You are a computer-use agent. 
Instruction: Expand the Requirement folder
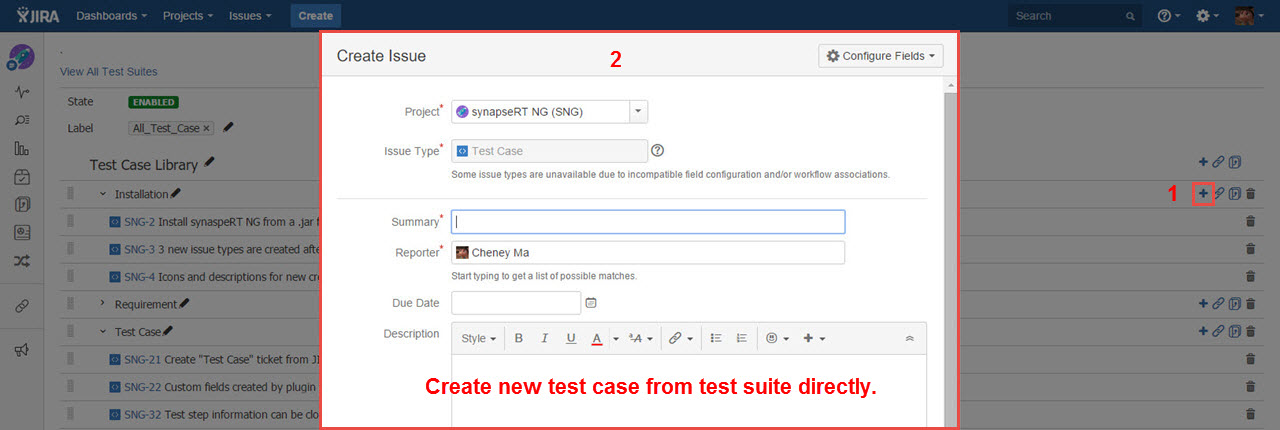(x=102, y=304)
